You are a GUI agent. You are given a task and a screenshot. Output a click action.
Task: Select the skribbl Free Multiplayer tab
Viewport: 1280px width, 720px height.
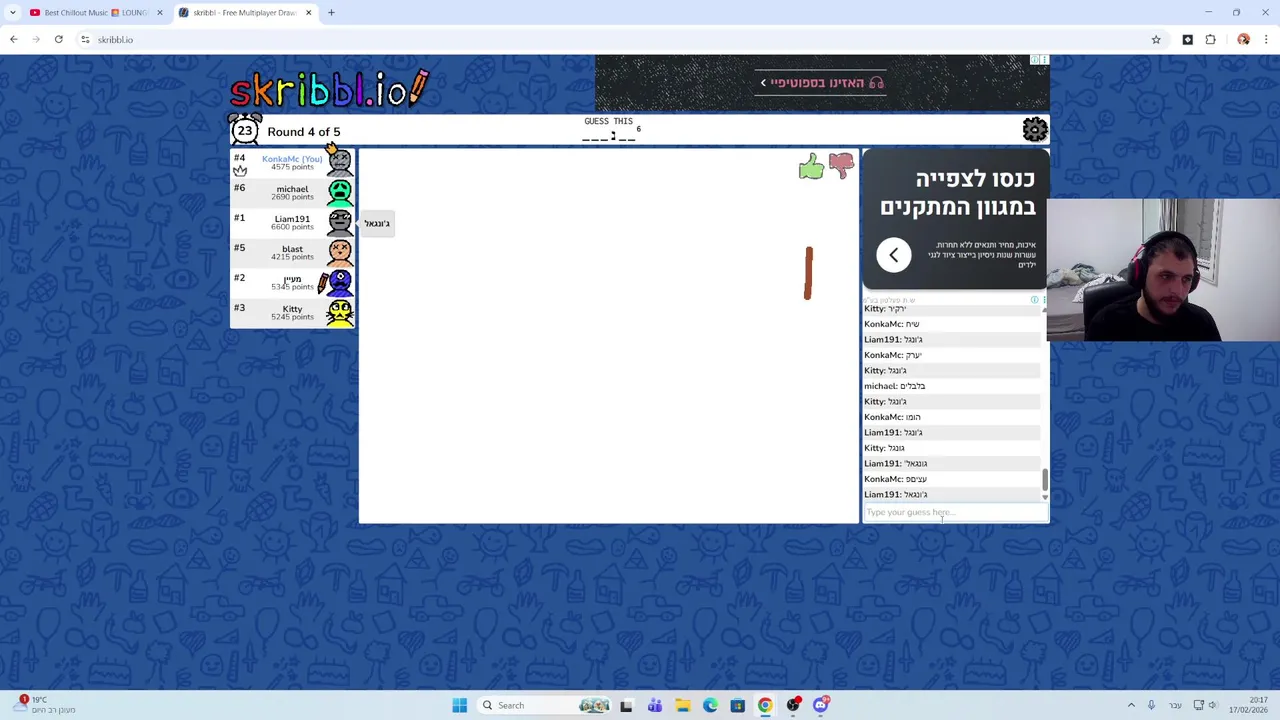point(244,13)
